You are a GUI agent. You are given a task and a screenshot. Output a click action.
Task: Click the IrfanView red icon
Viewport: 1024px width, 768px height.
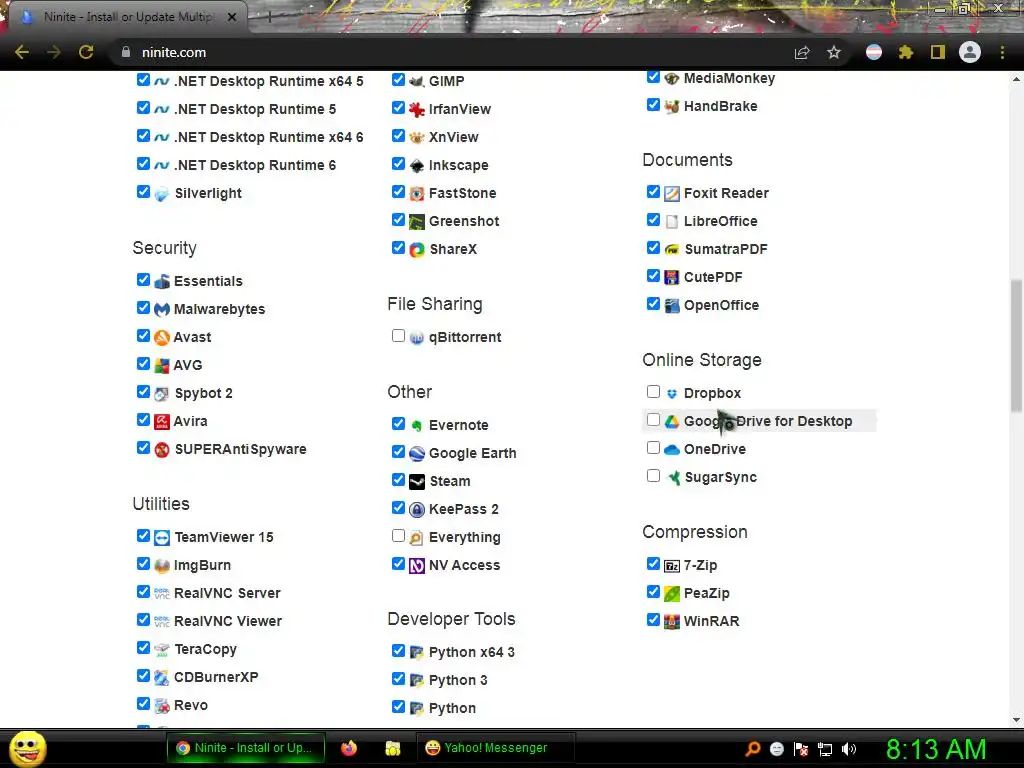pos(416,109)
